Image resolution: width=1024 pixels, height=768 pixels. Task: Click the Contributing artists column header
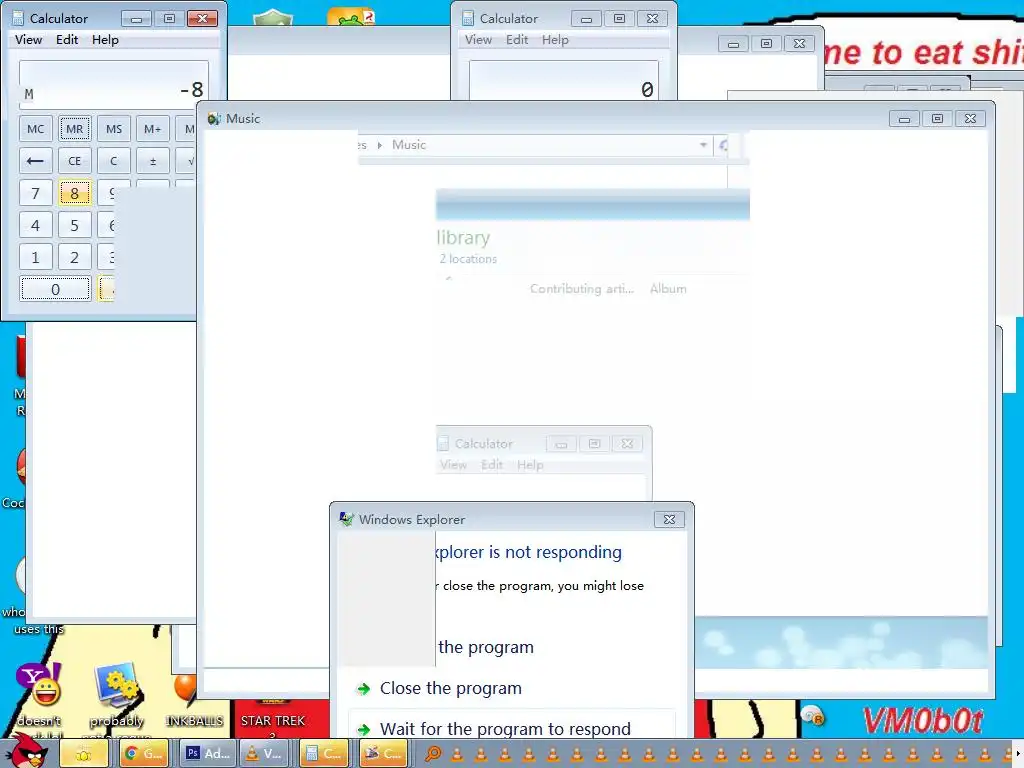tap(581, 289)
